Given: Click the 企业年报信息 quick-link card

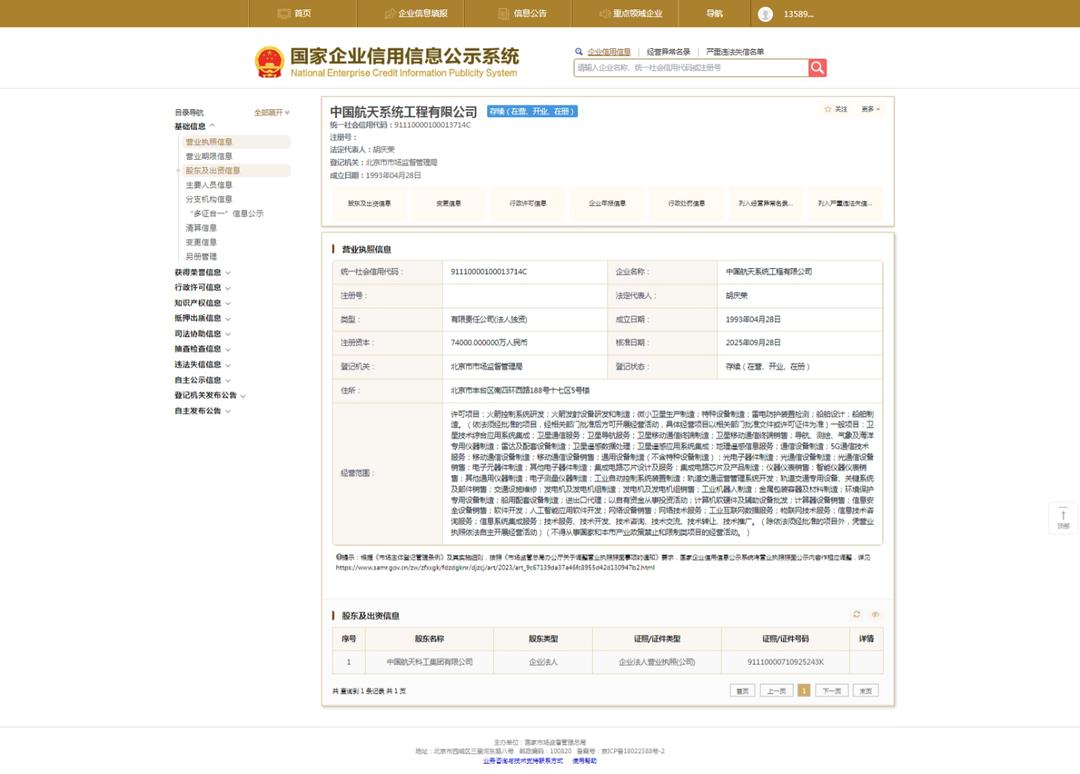Looking at the screenshot, I should click(x=607, y=203).
